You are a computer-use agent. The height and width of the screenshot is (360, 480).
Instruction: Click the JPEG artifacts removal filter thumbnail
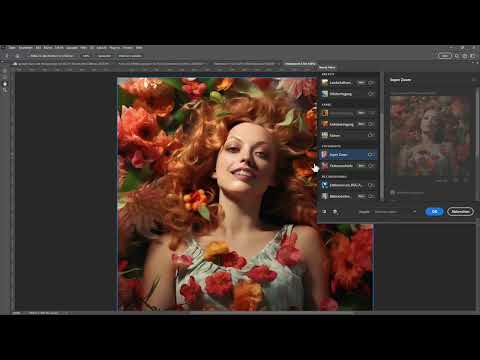coord(325,185)
